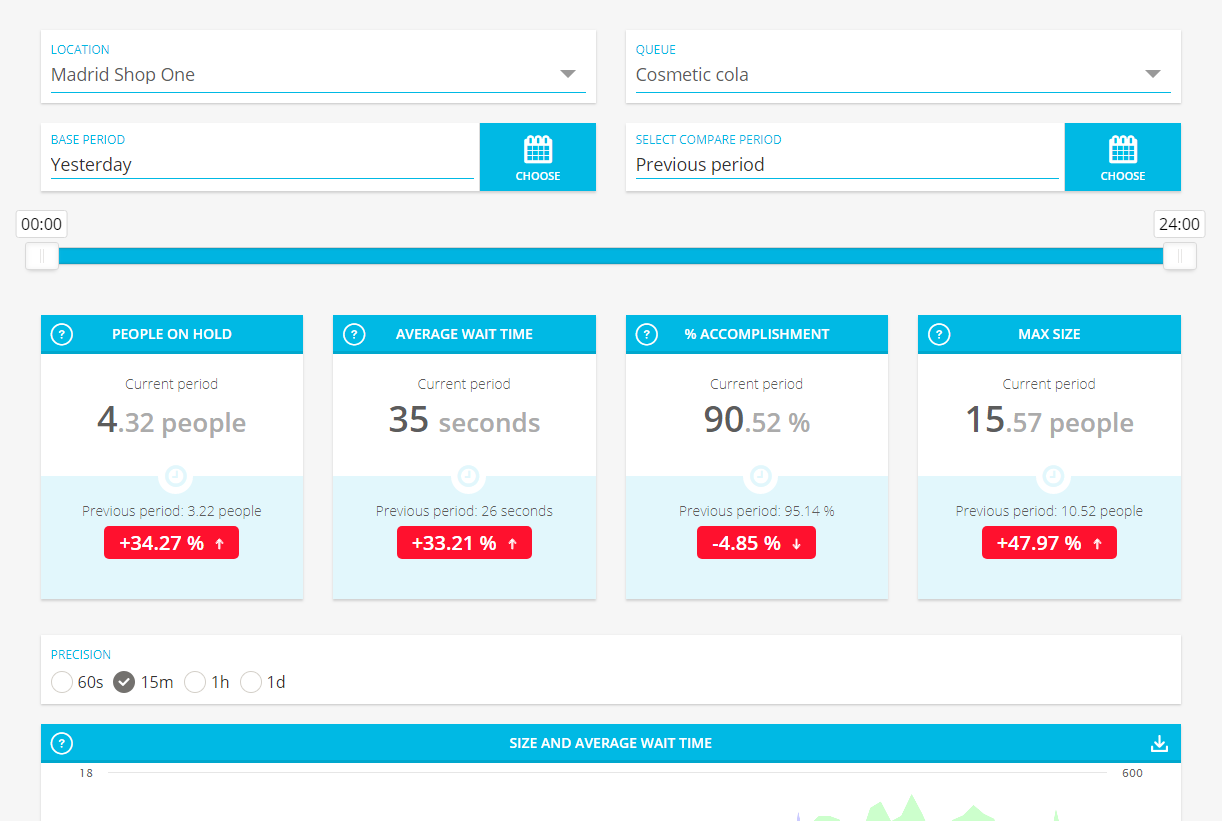1222x821 pixels.
Task: Click help icon on Size and Average Wait Time chart
Action: [62, 743]
